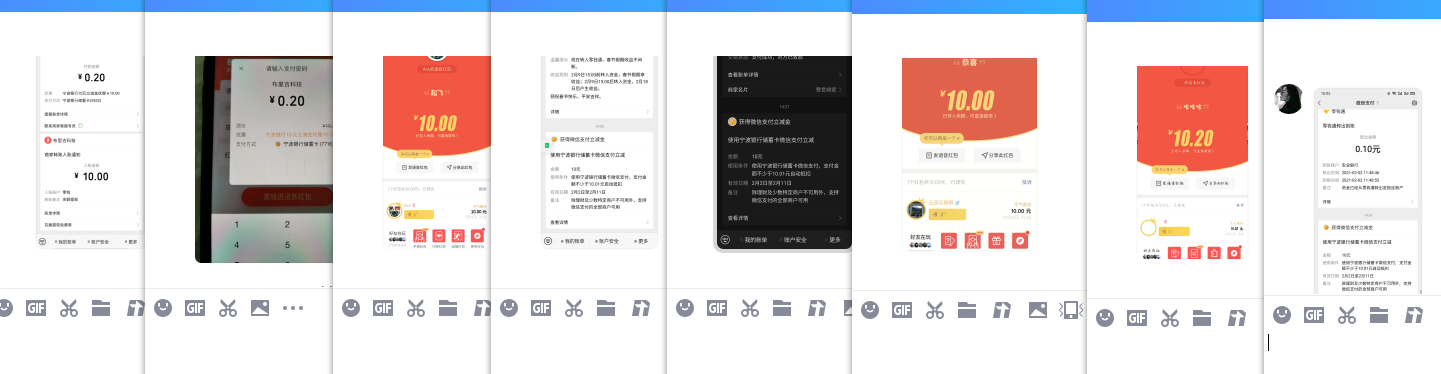
Task: Open emoji picker in seventh panel (¥10.20 red packet)
Action: click(x=1104, y=318)
